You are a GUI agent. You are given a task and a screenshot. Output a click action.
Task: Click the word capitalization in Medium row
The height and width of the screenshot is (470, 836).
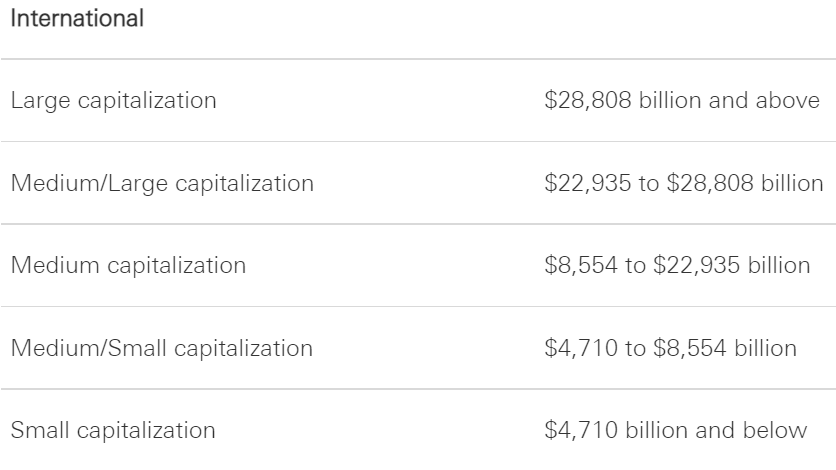pyautogui.click(x=176, y=265)
